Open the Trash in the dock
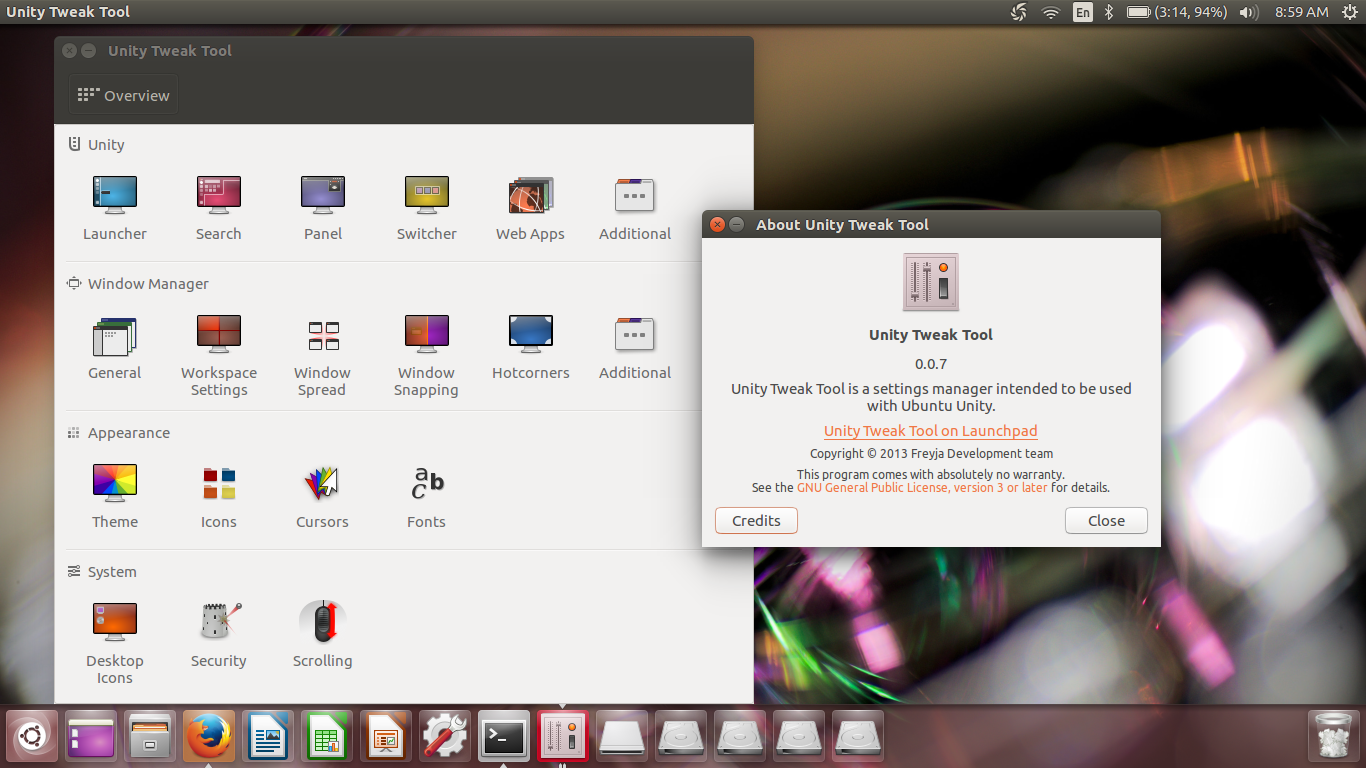 point(1334,737)
